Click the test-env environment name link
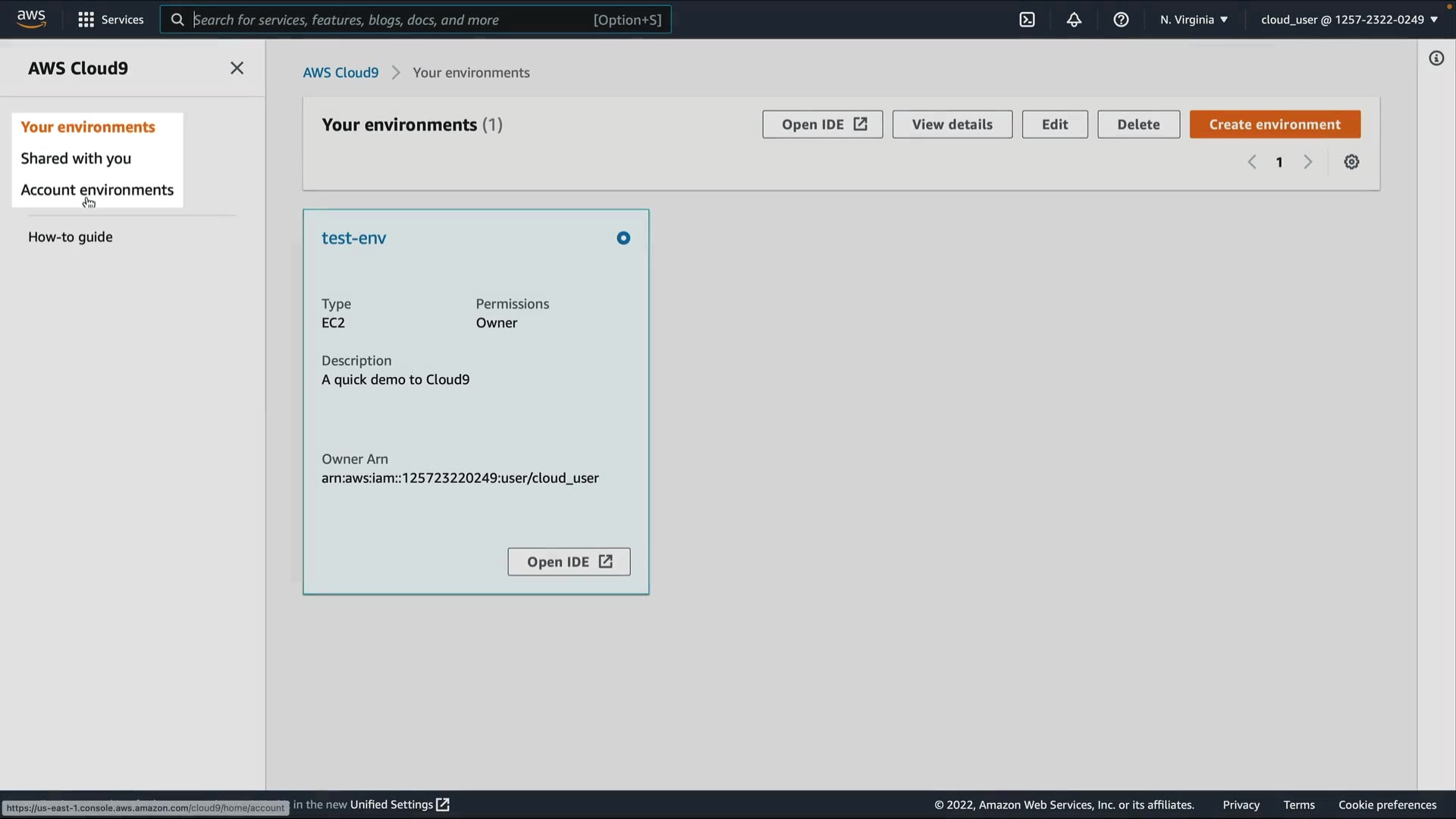This screenshot has width=1456, height=819. (x=353, y=238)
